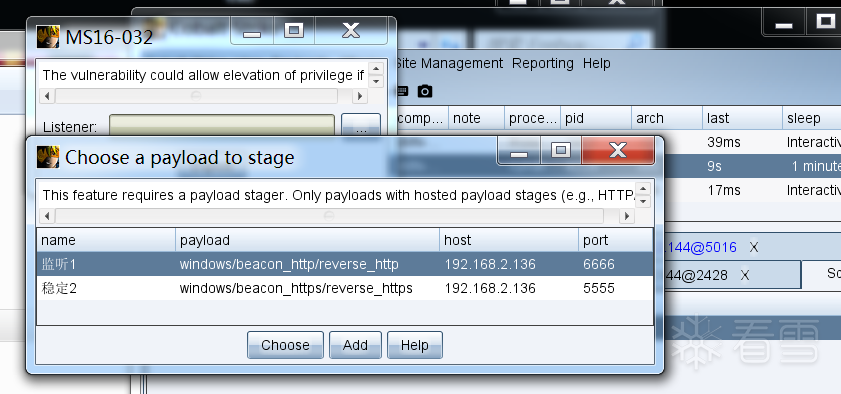Sort listeners by name column header
This screenshot has height=394, width=841.
(106, 240)
